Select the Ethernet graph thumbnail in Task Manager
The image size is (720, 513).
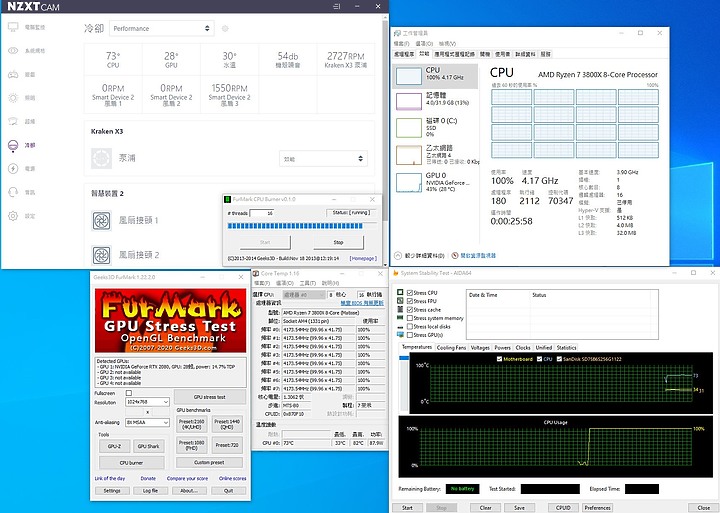click(x=409, y=155)
